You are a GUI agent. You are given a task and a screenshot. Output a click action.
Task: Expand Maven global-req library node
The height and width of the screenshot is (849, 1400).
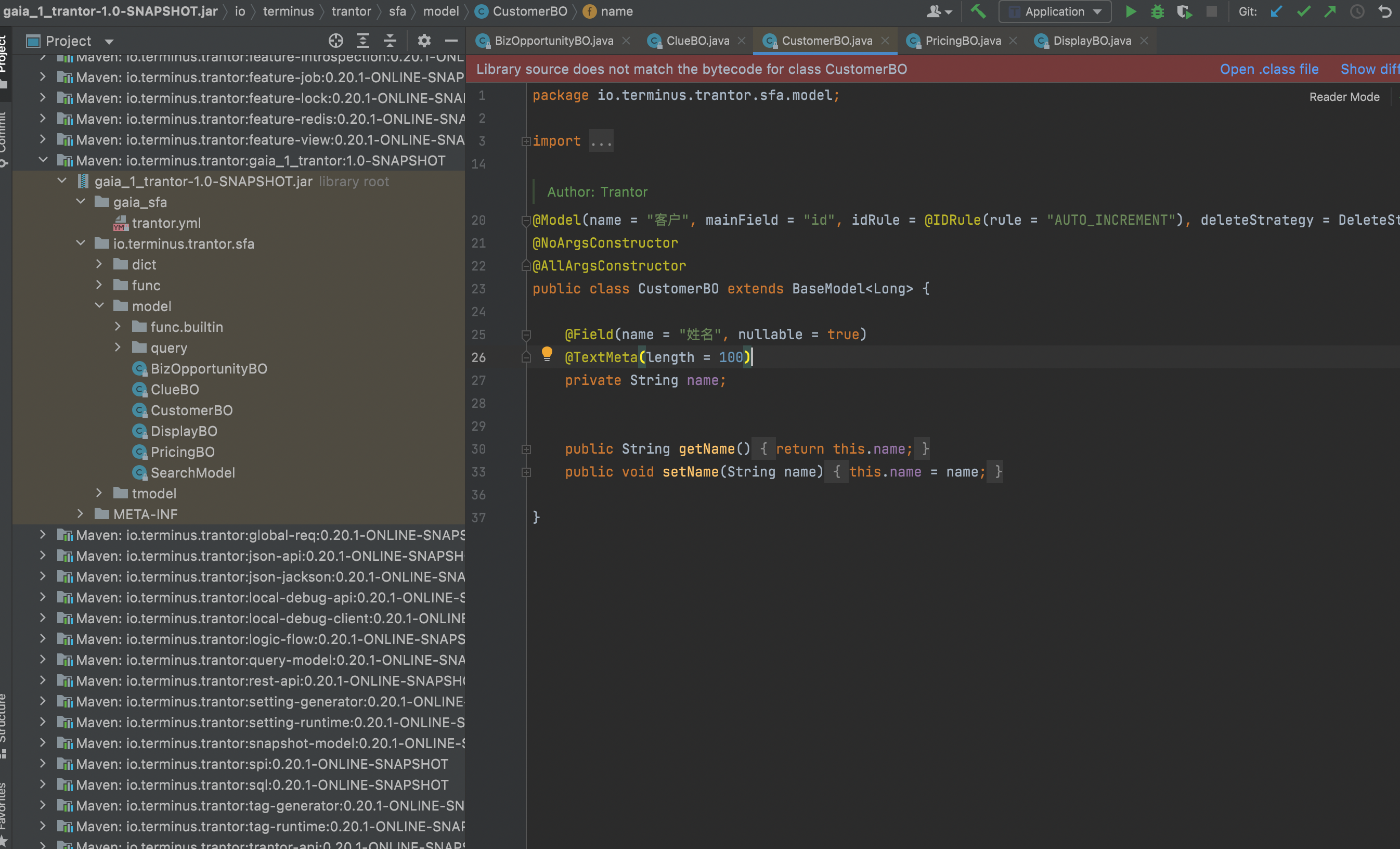(x=43, y=535)
